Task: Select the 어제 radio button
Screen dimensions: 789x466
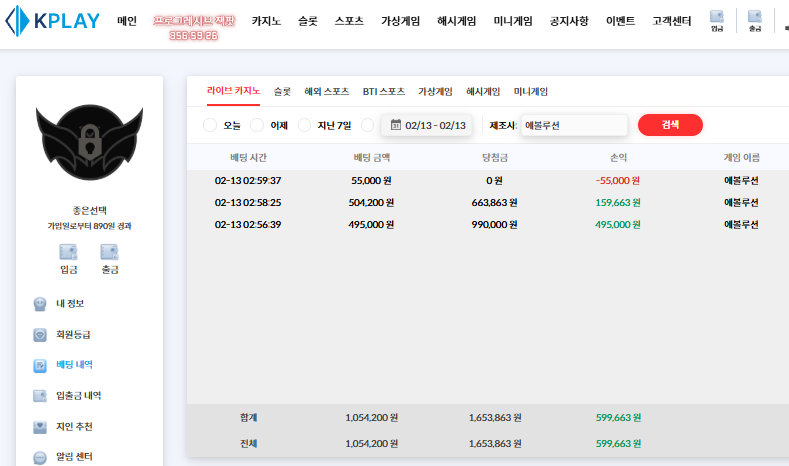Action: pyautogui.click(x=257, y=125)
